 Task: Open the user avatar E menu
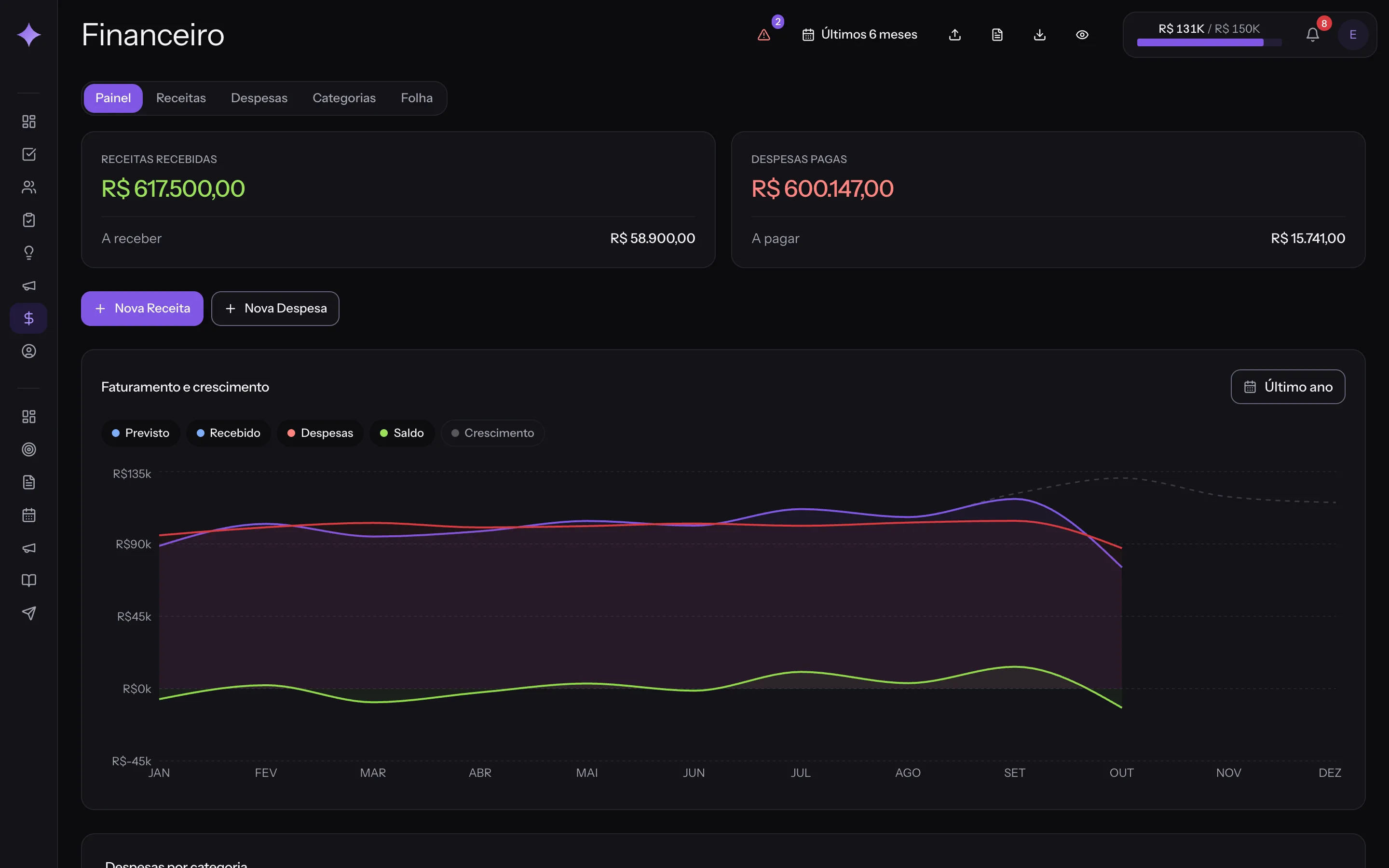[x=1353, y=35]
